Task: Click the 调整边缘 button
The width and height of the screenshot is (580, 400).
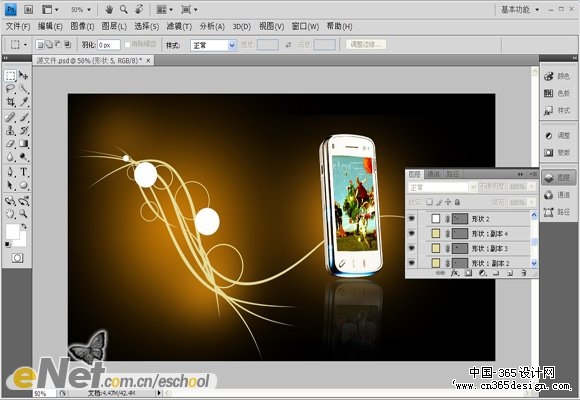Action: click(366, 44)
